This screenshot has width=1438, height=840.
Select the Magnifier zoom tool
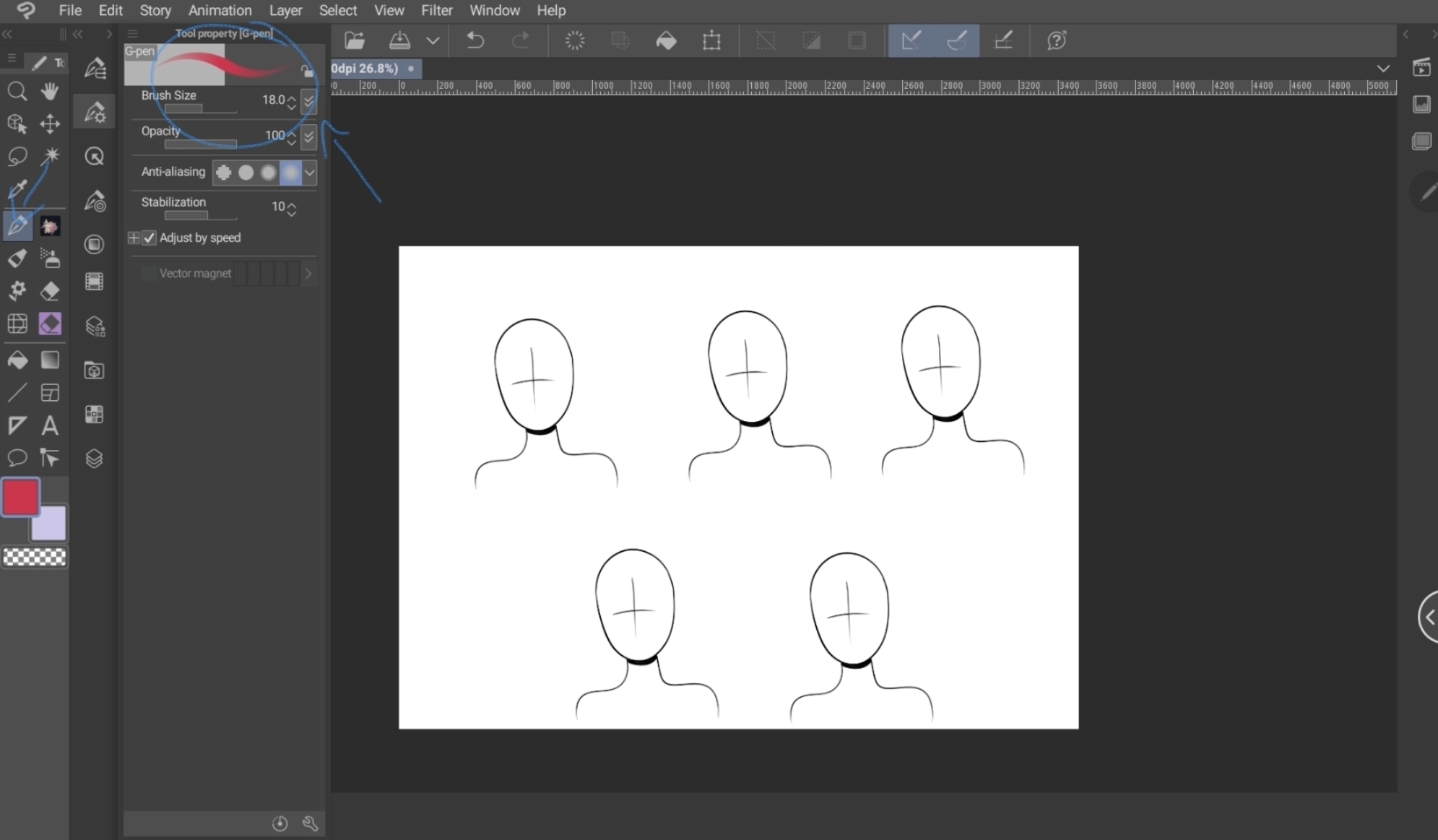pos(17,92)
